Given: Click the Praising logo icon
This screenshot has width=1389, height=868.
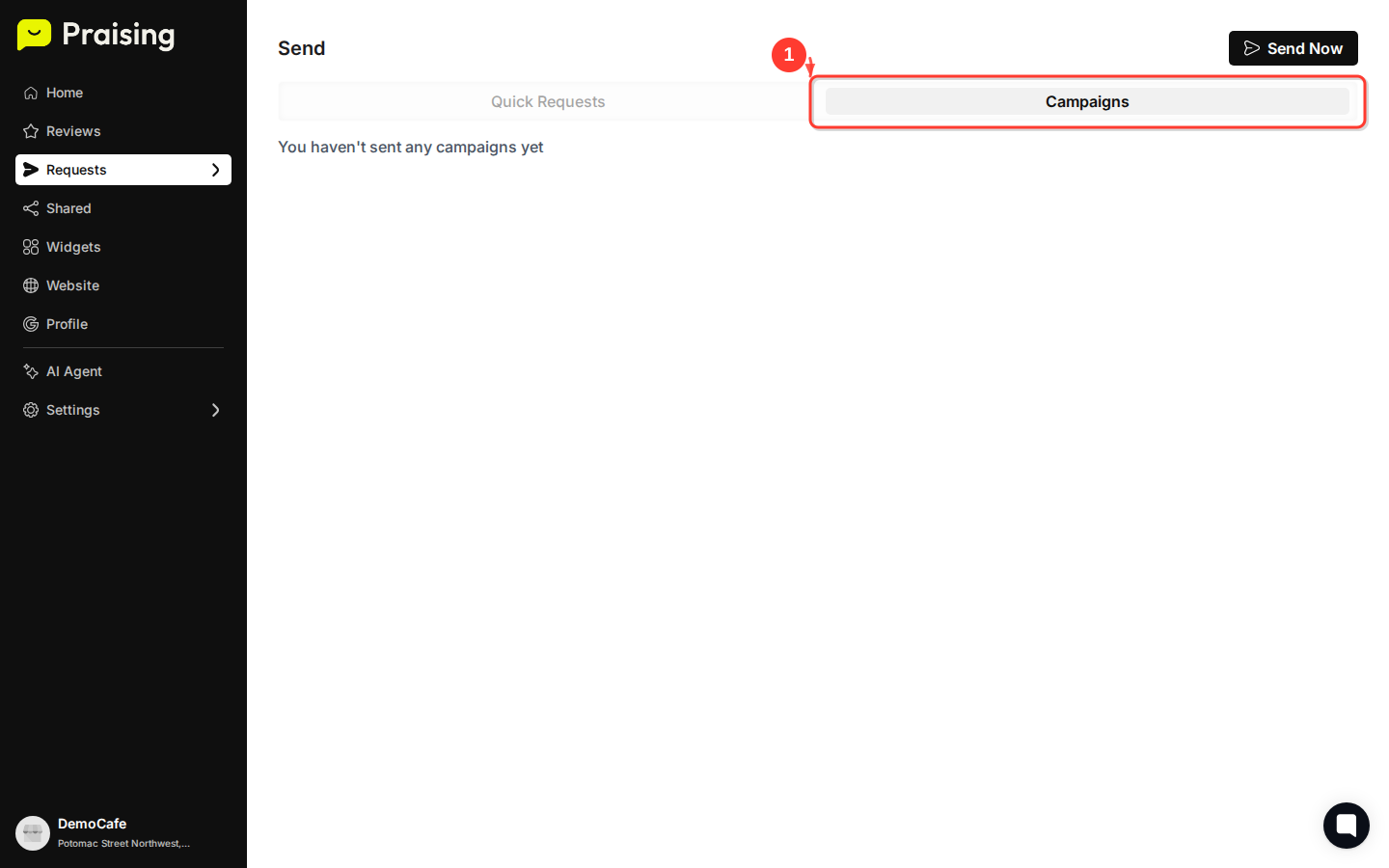Looking at the screenshot, I should pos(34,35).
